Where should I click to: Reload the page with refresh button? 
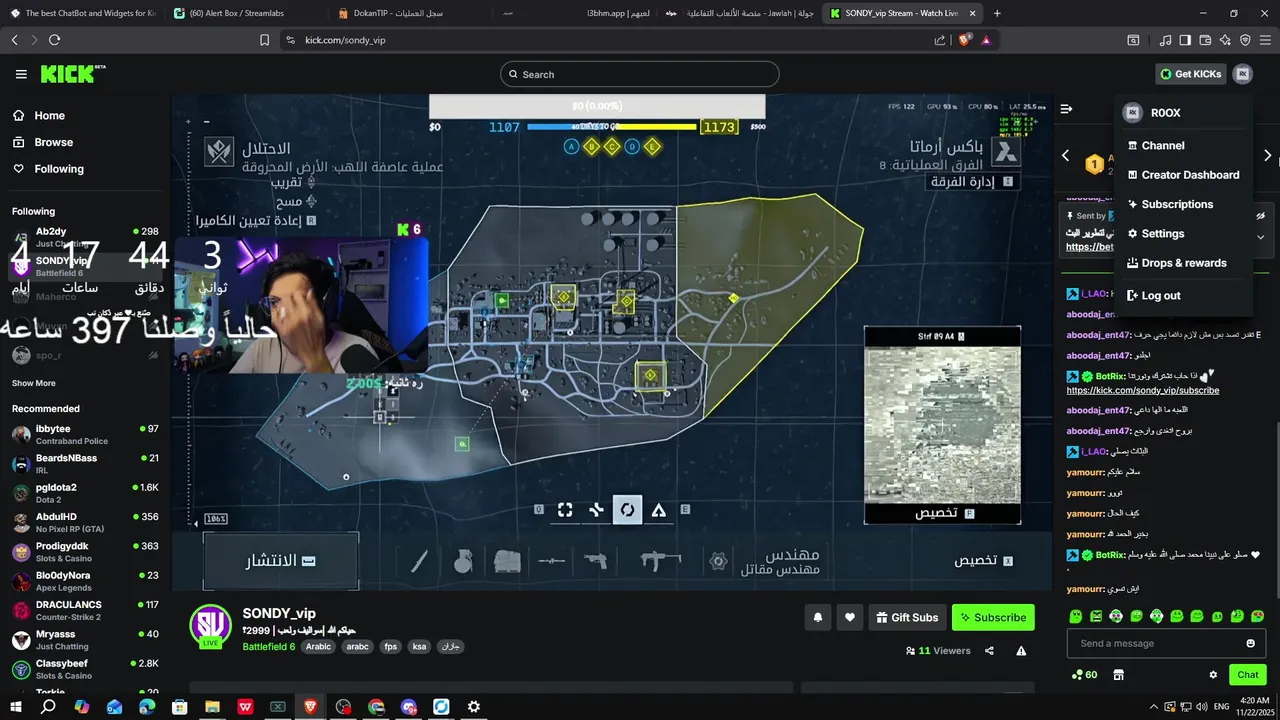[54, 40]
